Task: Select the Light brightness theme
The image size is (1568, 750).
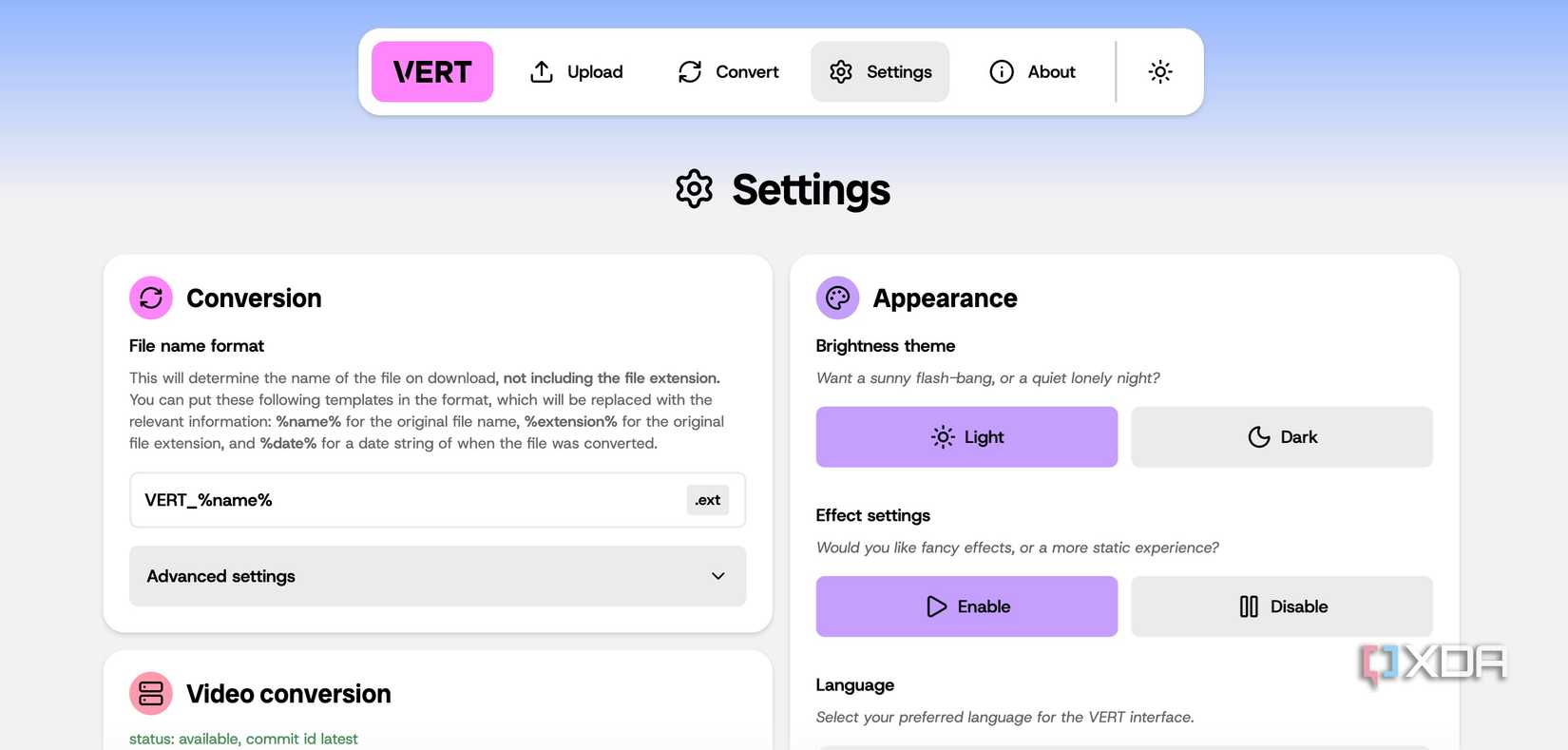Action: point(966,436)
